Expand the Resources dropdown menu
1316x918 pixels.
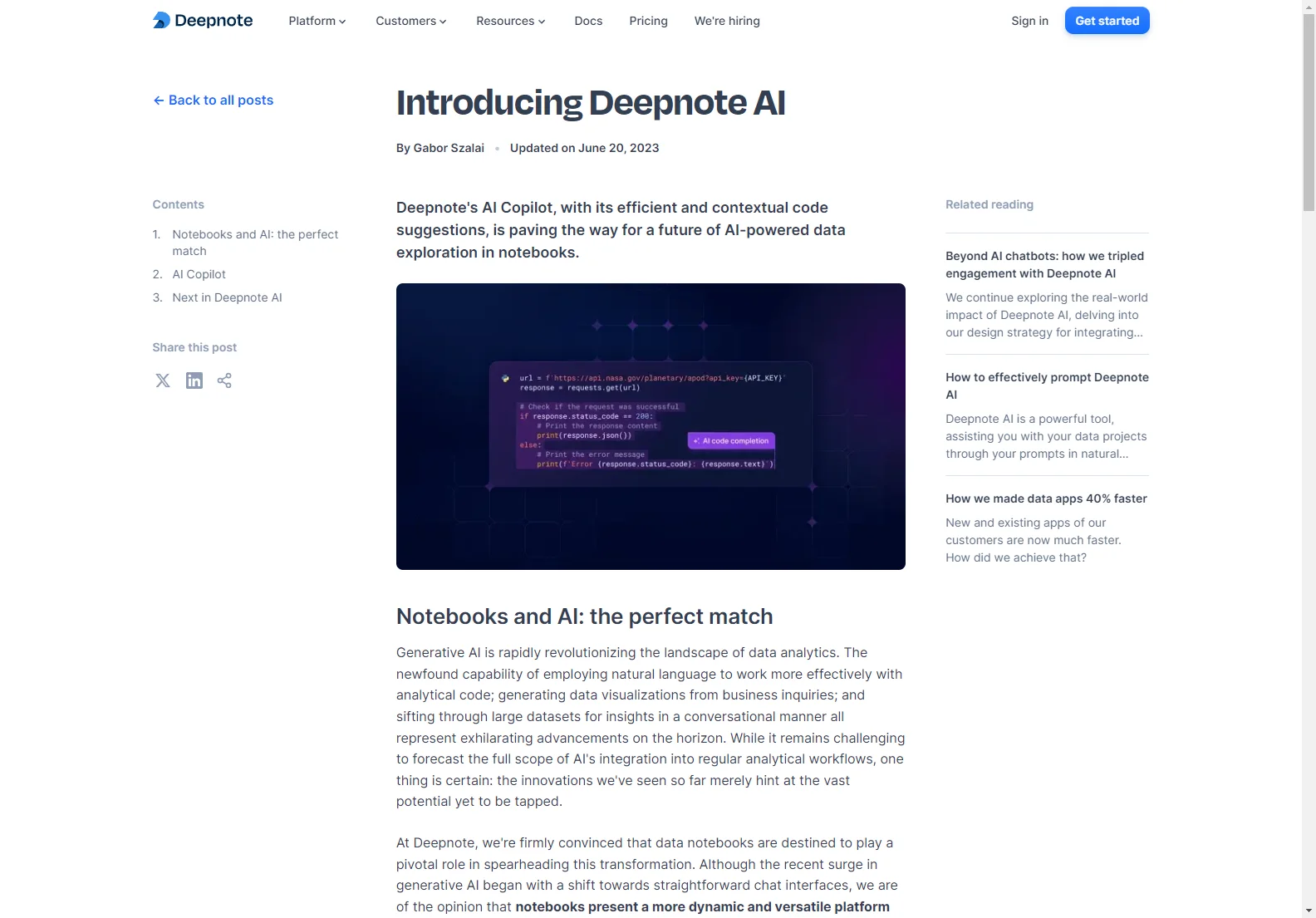[511, 21]
